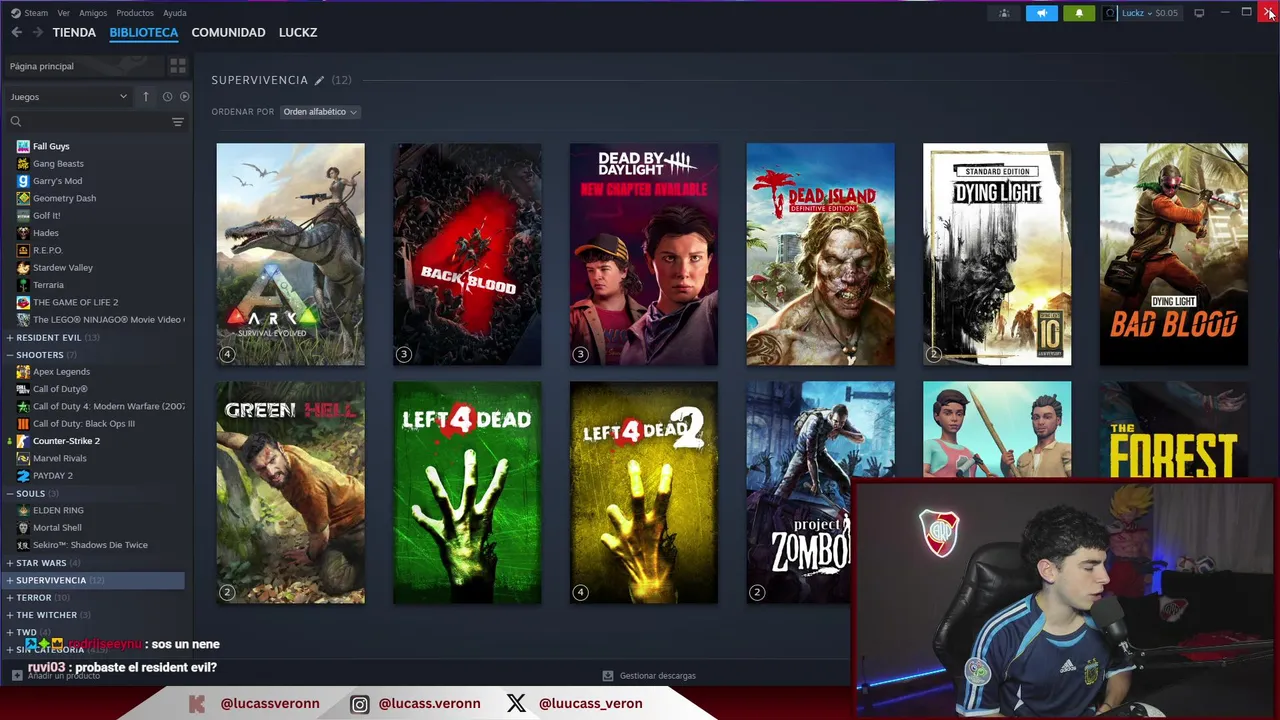
Task: Open the Steam menu
Action: click(36, 13)
